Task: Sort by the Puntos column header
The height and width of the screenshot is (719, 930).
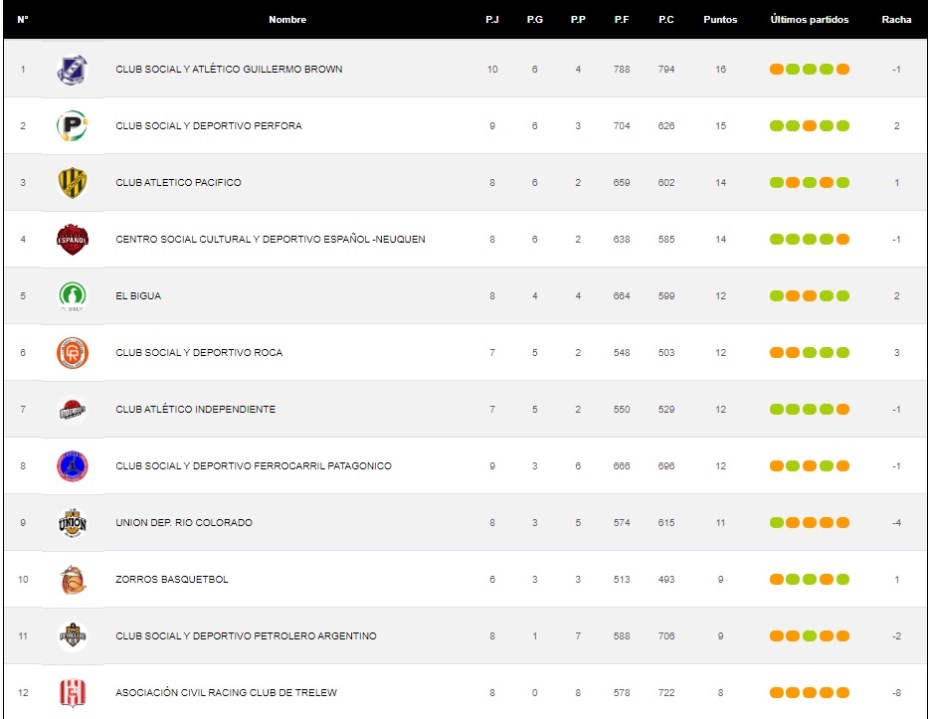Action: pyautogui.click(x=720, y=20)
